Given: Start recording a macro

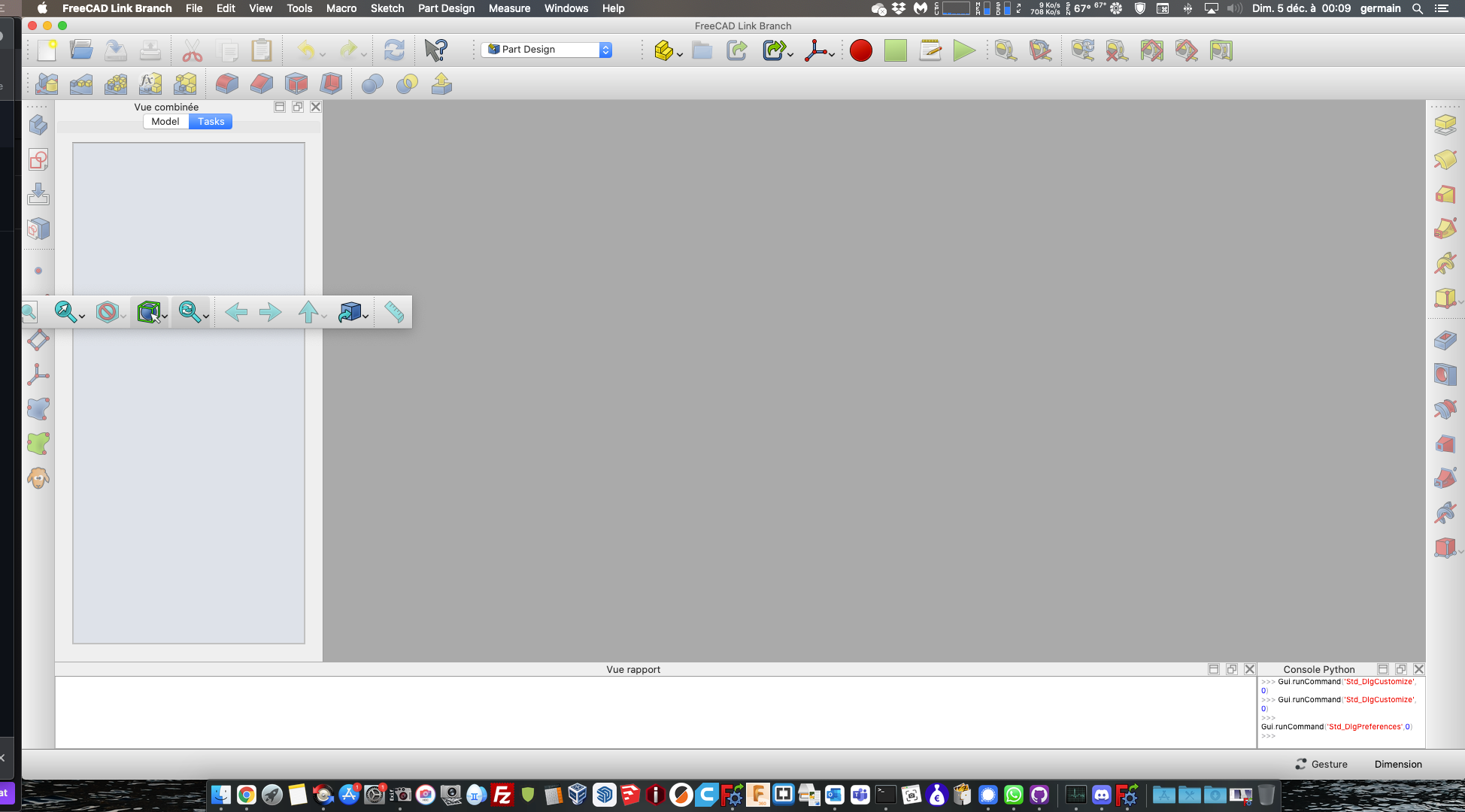Looking at the screenshot, I should [x=861, y=50].
